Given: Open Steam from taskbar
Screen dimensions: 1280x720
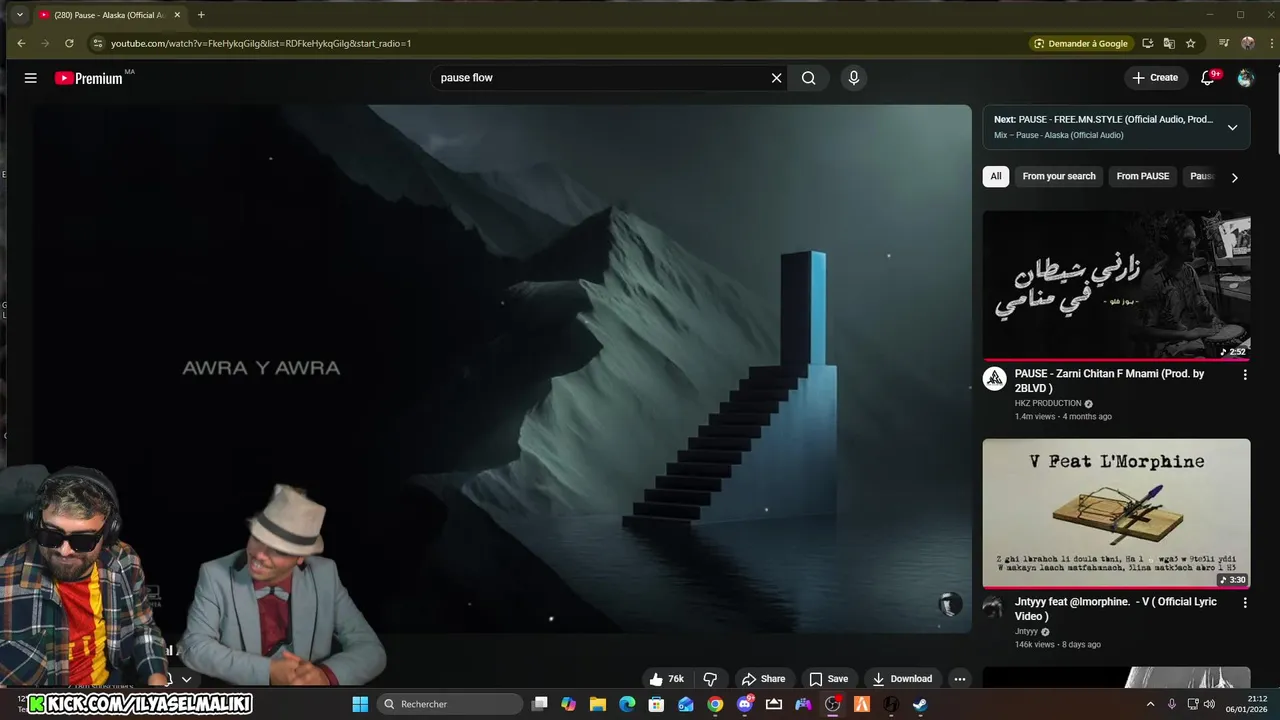Looking at the screenshot, I should click(920, 704).
